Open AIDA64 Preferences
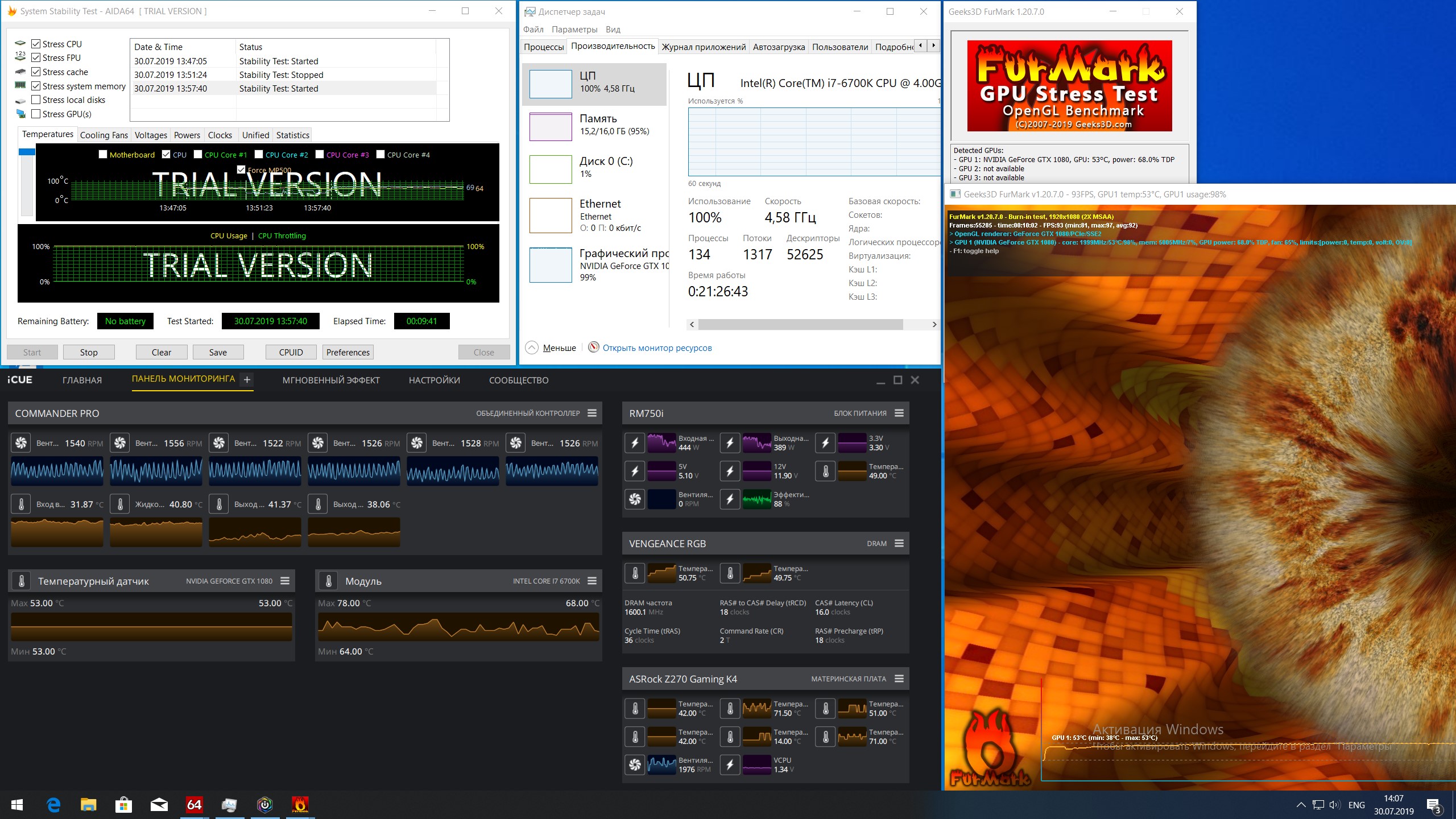1456x819 pixels. click(348, 352)
